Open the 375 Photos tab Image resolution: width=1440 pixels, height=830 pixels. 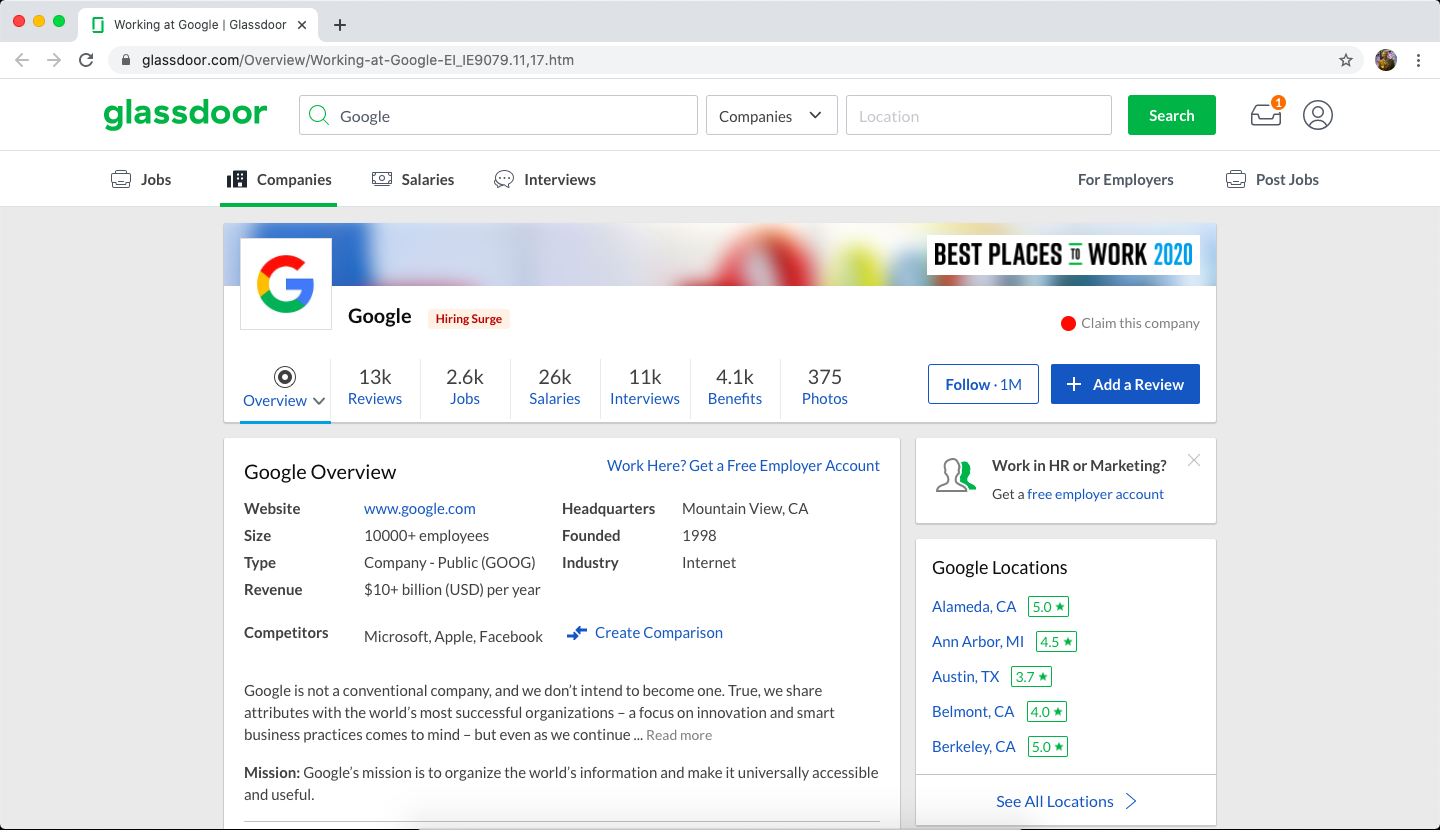click(x=825, y=386)
